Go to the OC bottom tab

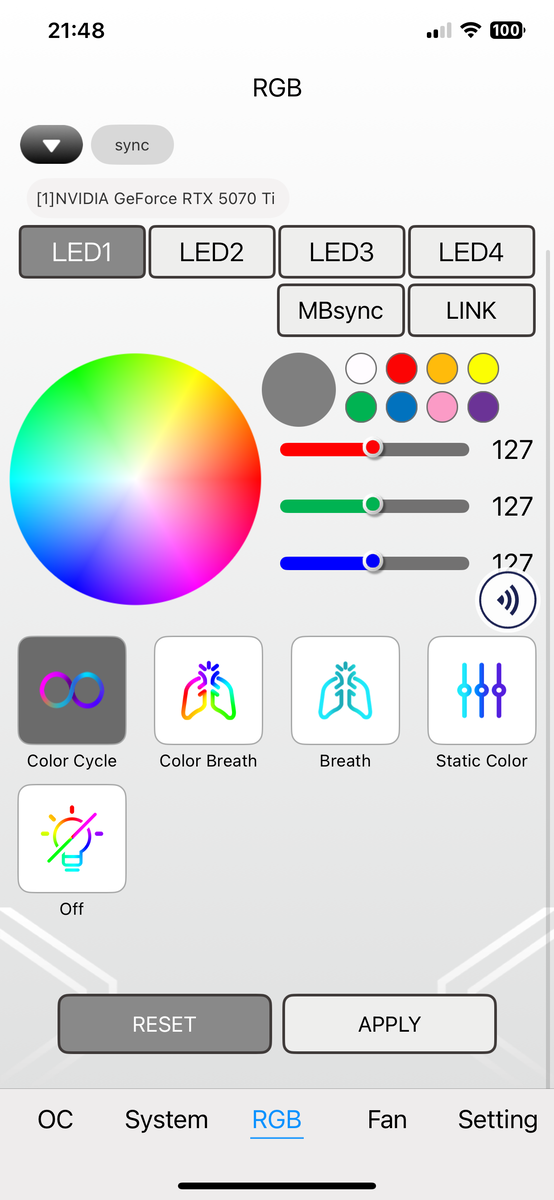point(56,1119)
